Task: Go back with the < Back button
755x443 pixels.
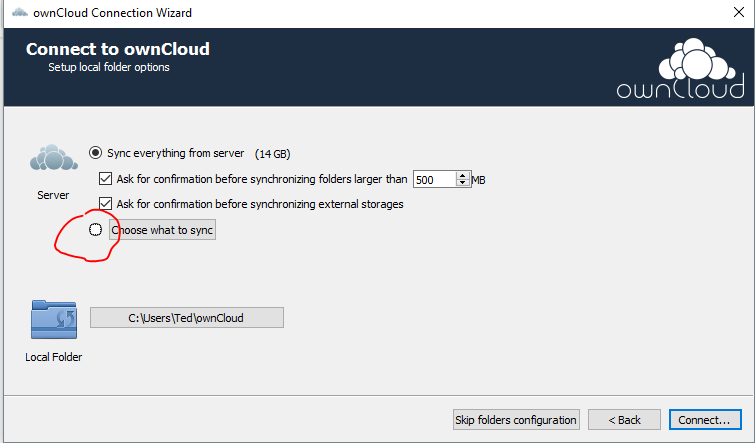Action: pos(624,420)
